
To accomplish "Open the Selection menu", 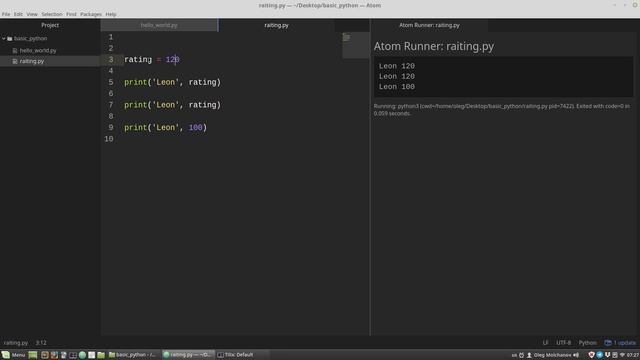I will 52,14.
